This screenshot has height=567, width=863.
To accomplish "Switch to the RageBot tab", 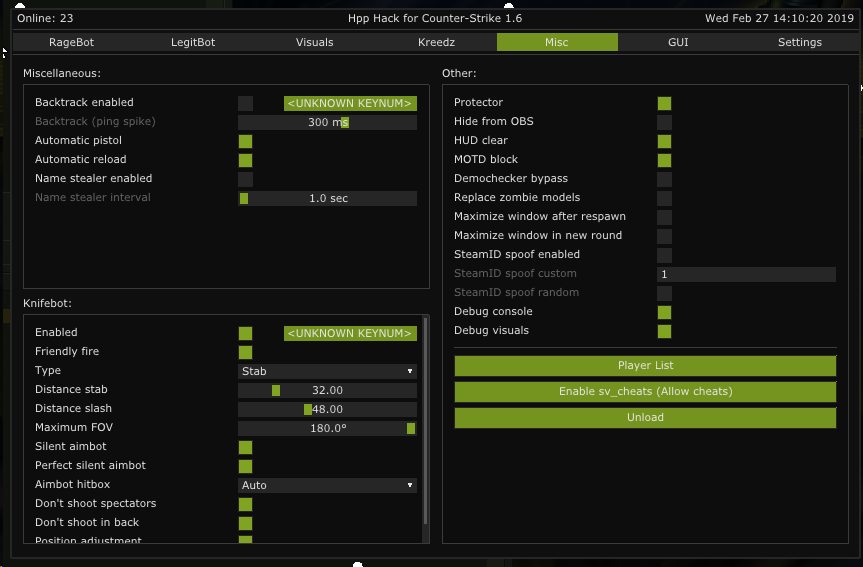I will (71, 42).
